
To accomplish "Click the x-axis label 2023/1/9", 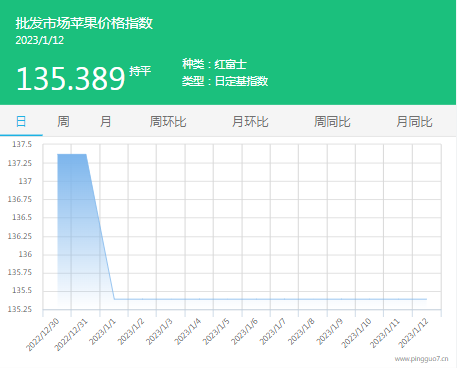I will 330,331.
